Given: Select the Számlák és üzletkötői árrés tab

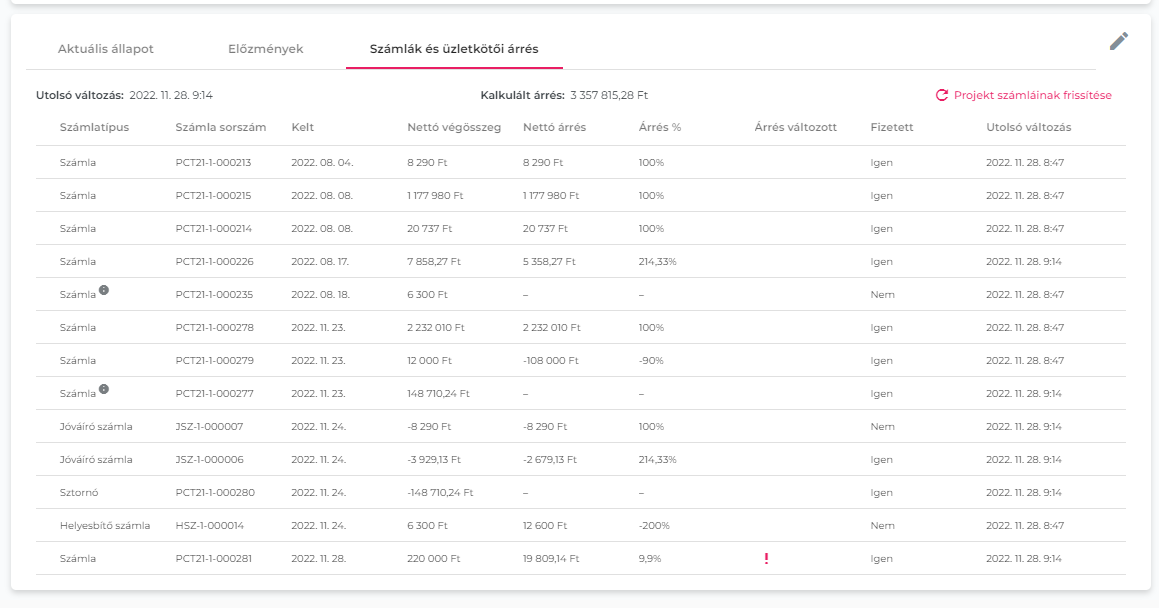Looking at the screenshot, I should click(x=454, y=48).
